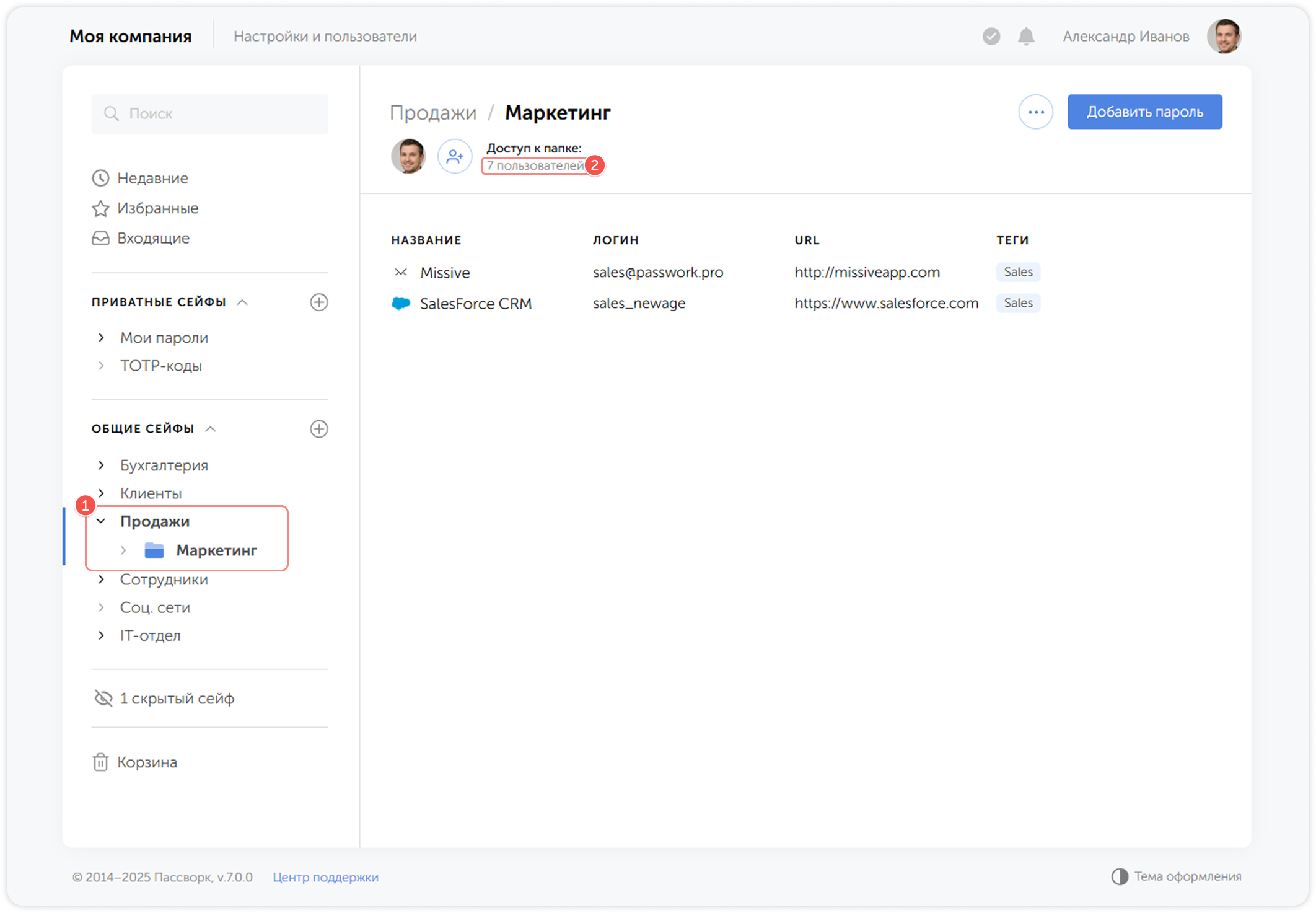Click Sales tag on SalesForce CRM row
Screen dimensions: 1316x913
pyautogui.click(x=1018, y=303)
